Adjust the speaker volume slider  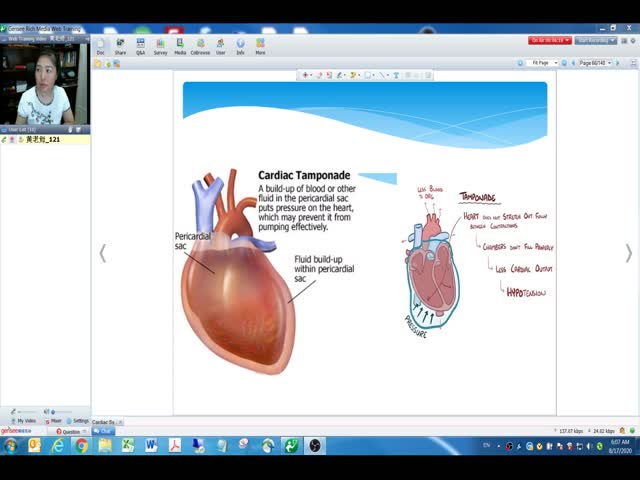61,411
